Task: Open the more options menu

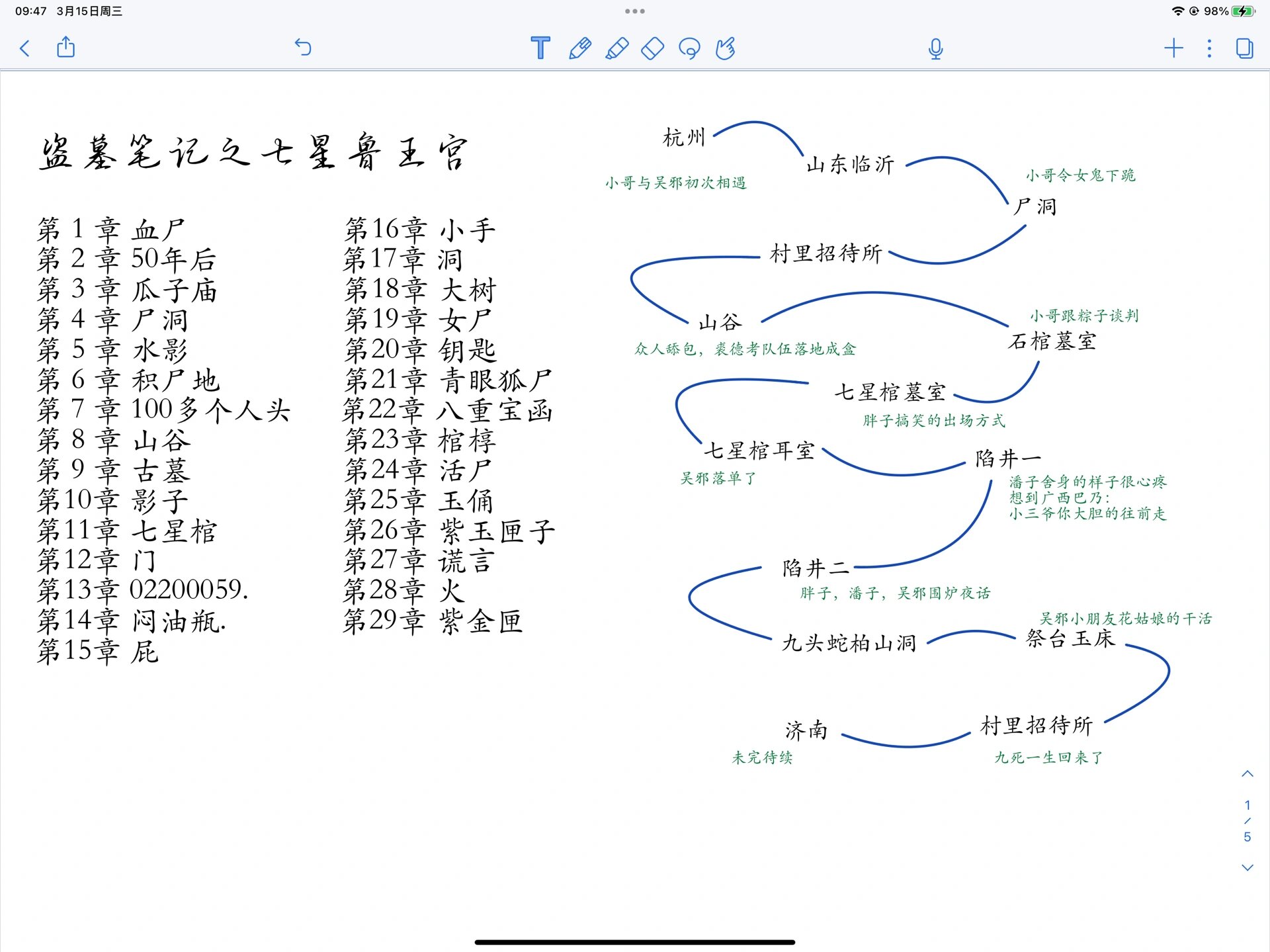Action: click(1209, 48)
